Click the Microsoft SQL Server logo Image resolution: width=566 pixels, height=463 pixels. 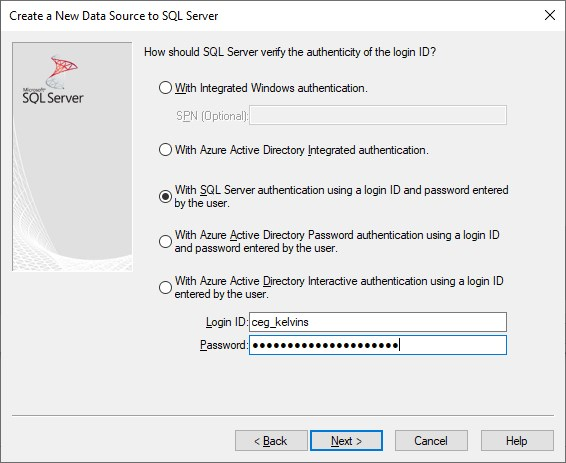point(53,80)
